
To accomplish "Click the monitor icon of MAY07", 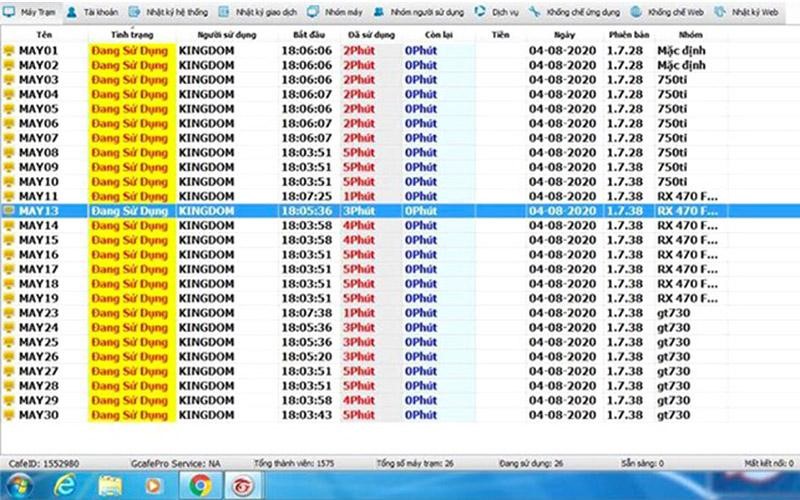I will pos(9,138).
